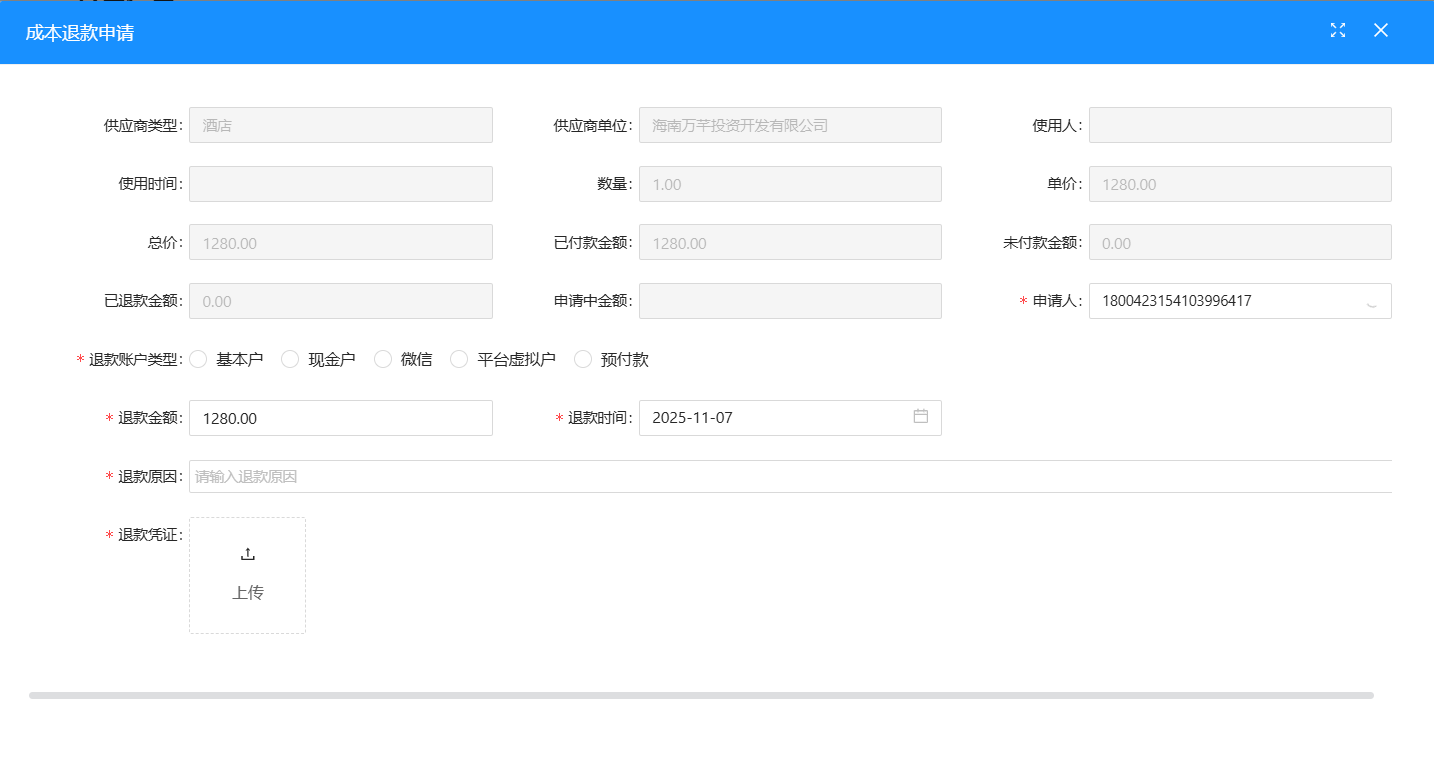
Task: Click the 使用人 input field
Action: [x=1240, y=124]
